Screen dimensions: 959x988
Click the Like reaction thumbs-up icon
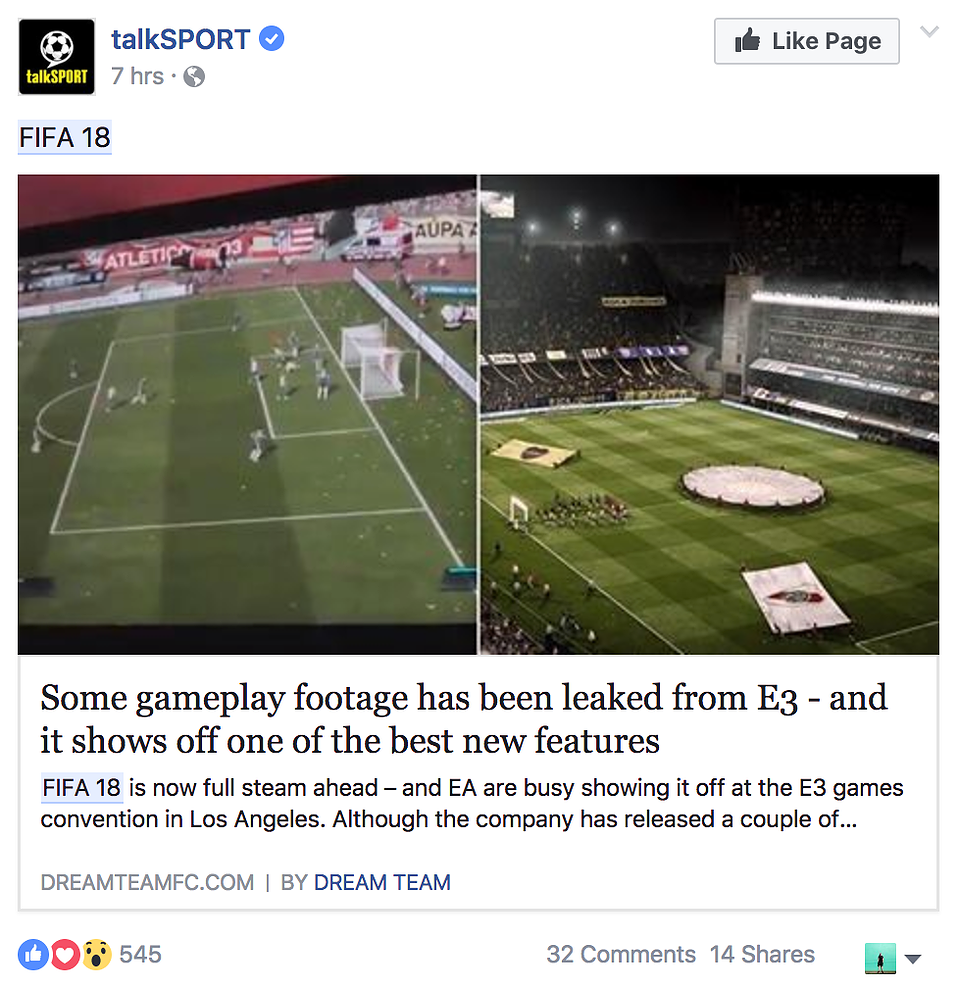(33, 955)
